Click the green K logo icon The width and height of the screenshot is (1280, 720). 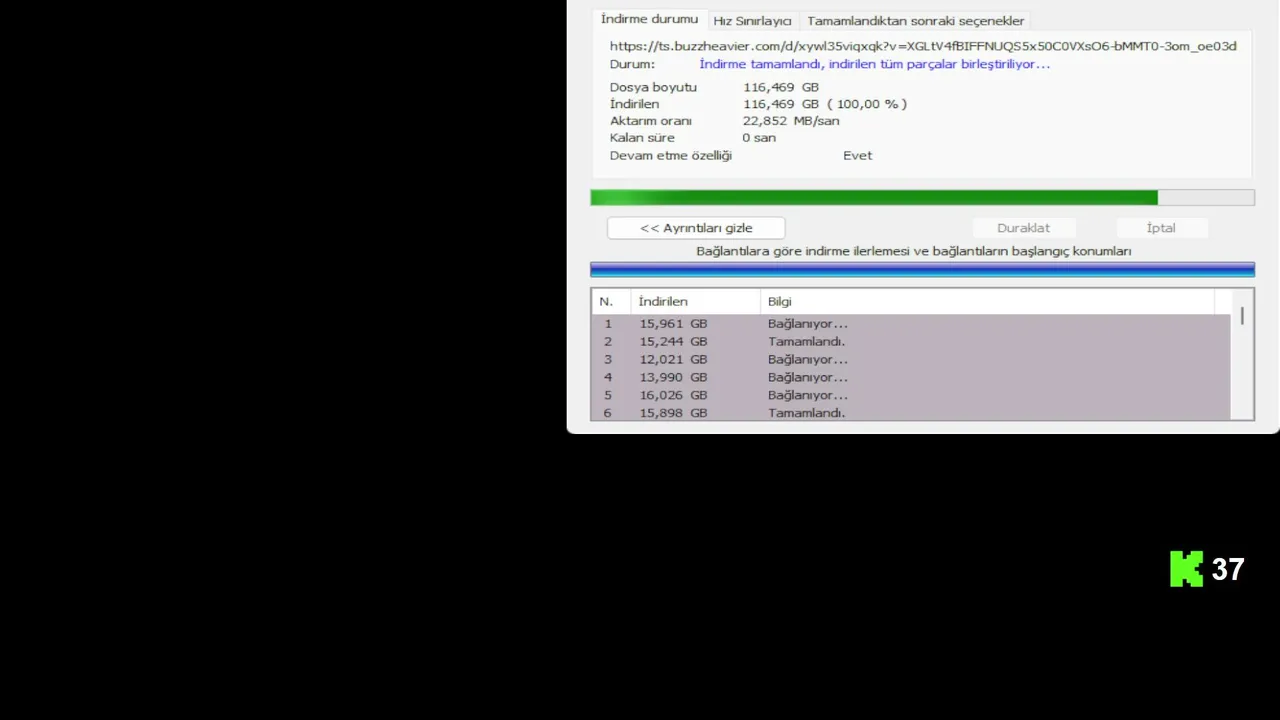pyautogui.click(x=1186, y=569)
